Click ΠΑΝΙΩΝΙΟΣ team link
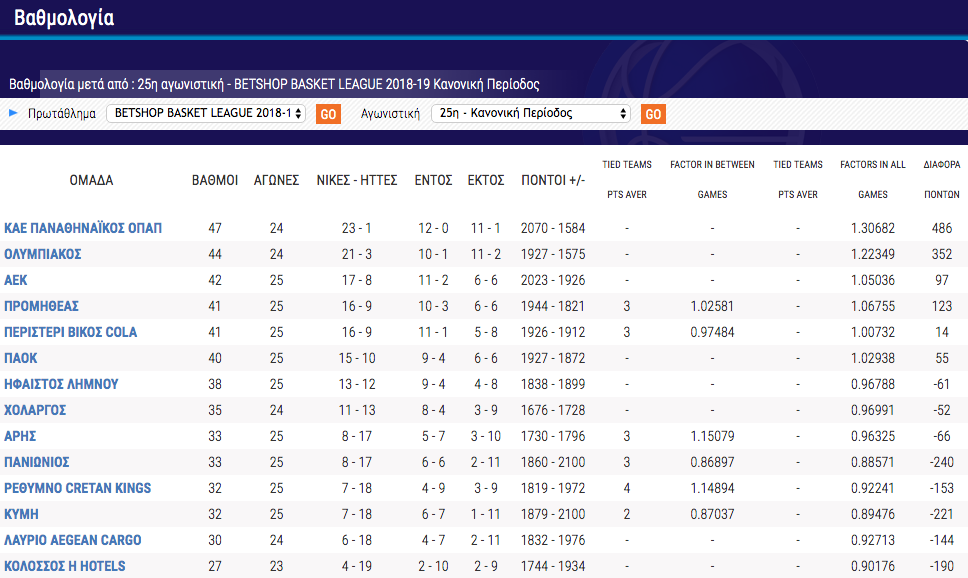This screenshot has height=578, width=968. pyautogui.click(x=37, y=462)
